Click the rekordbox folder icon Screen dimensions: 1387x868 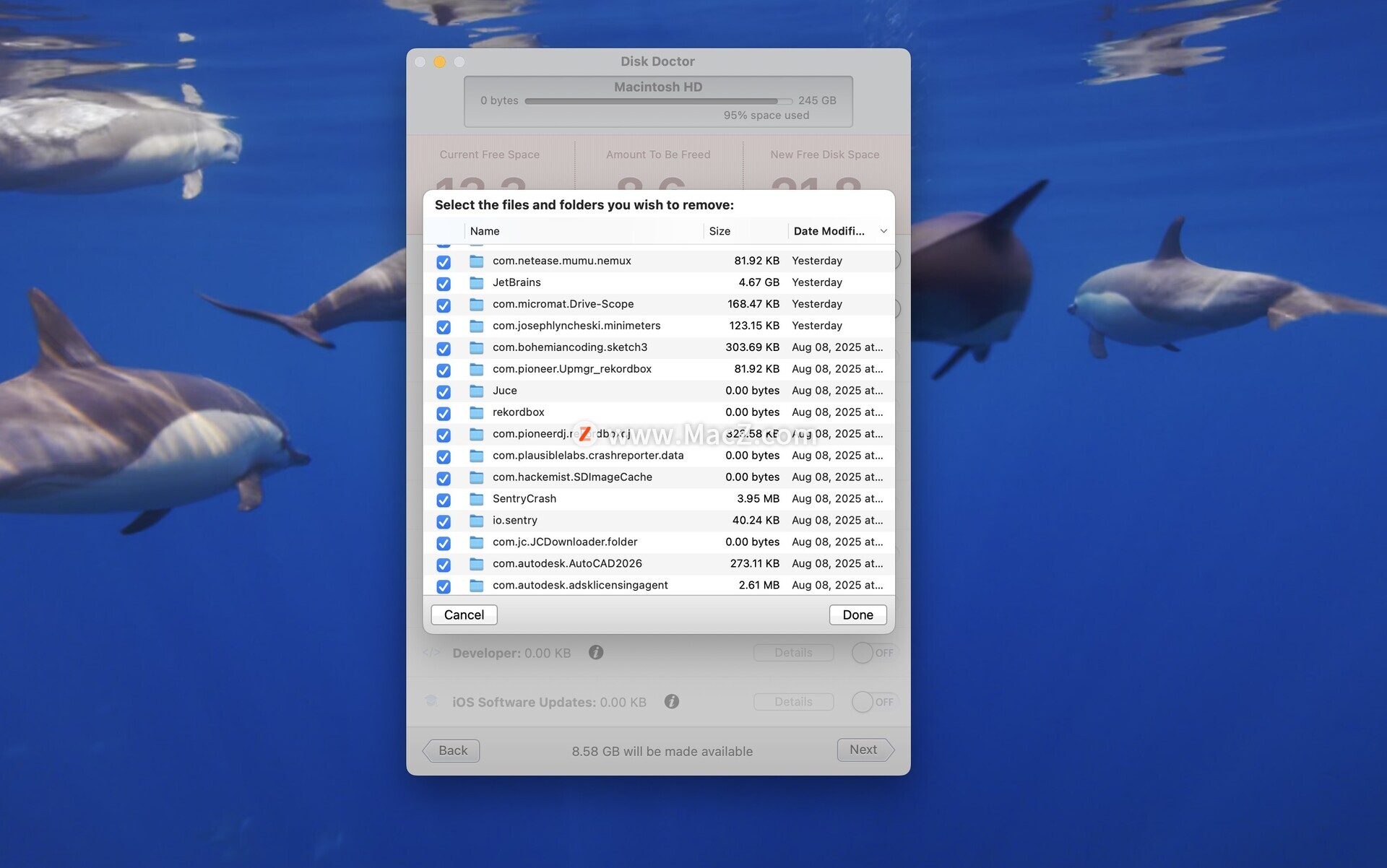click(x=477, y=412)
